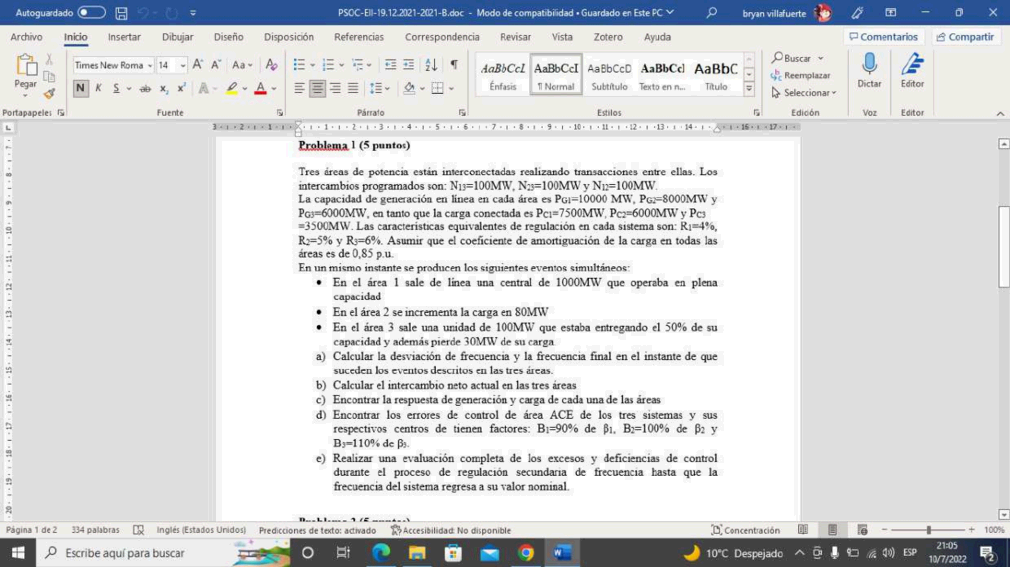This screenshot has height=567, width=1010.
Task: Click the Compartir button
Action: (964, 37)
